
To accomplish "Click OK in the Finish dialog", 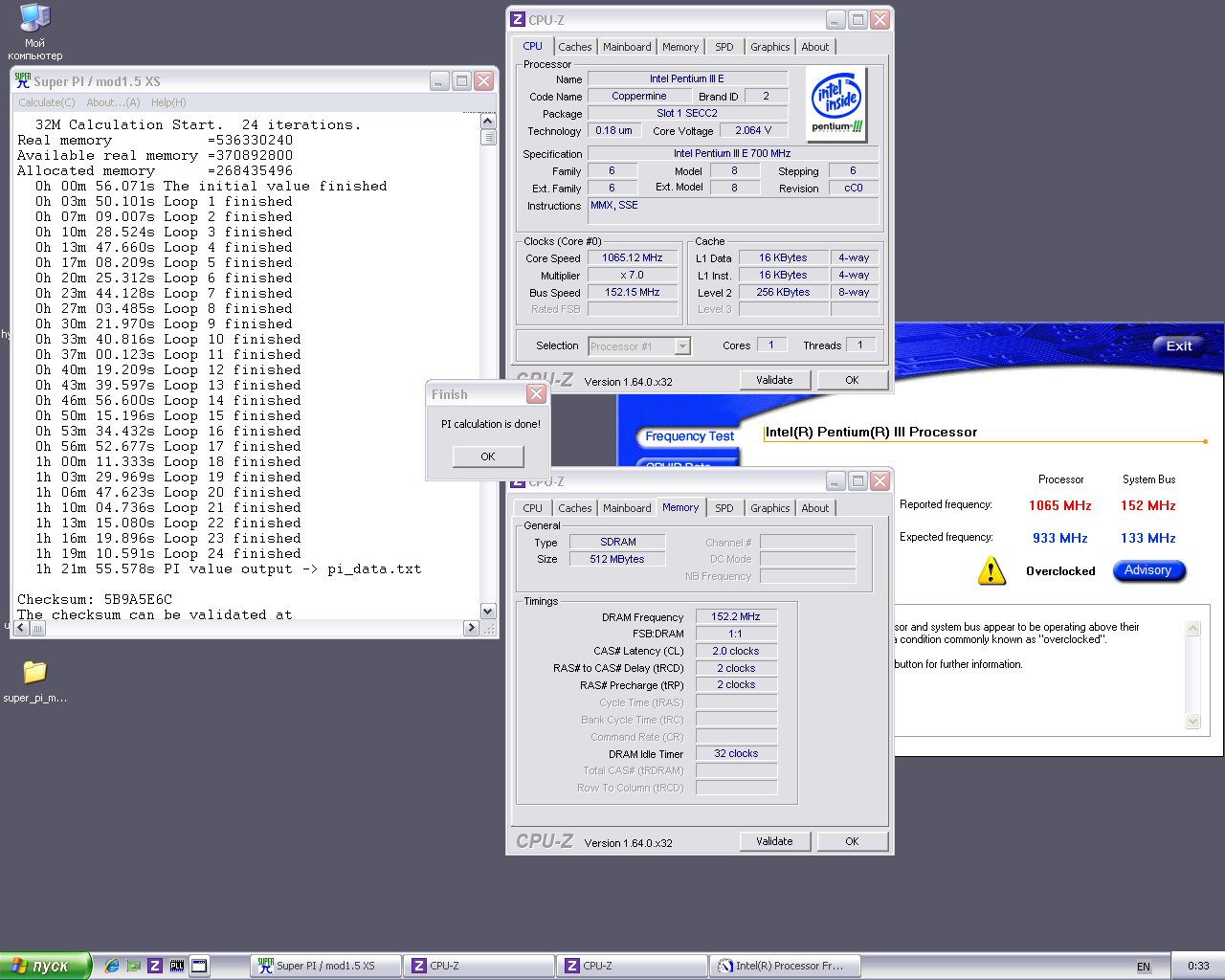I will click(x=488, y=457).
